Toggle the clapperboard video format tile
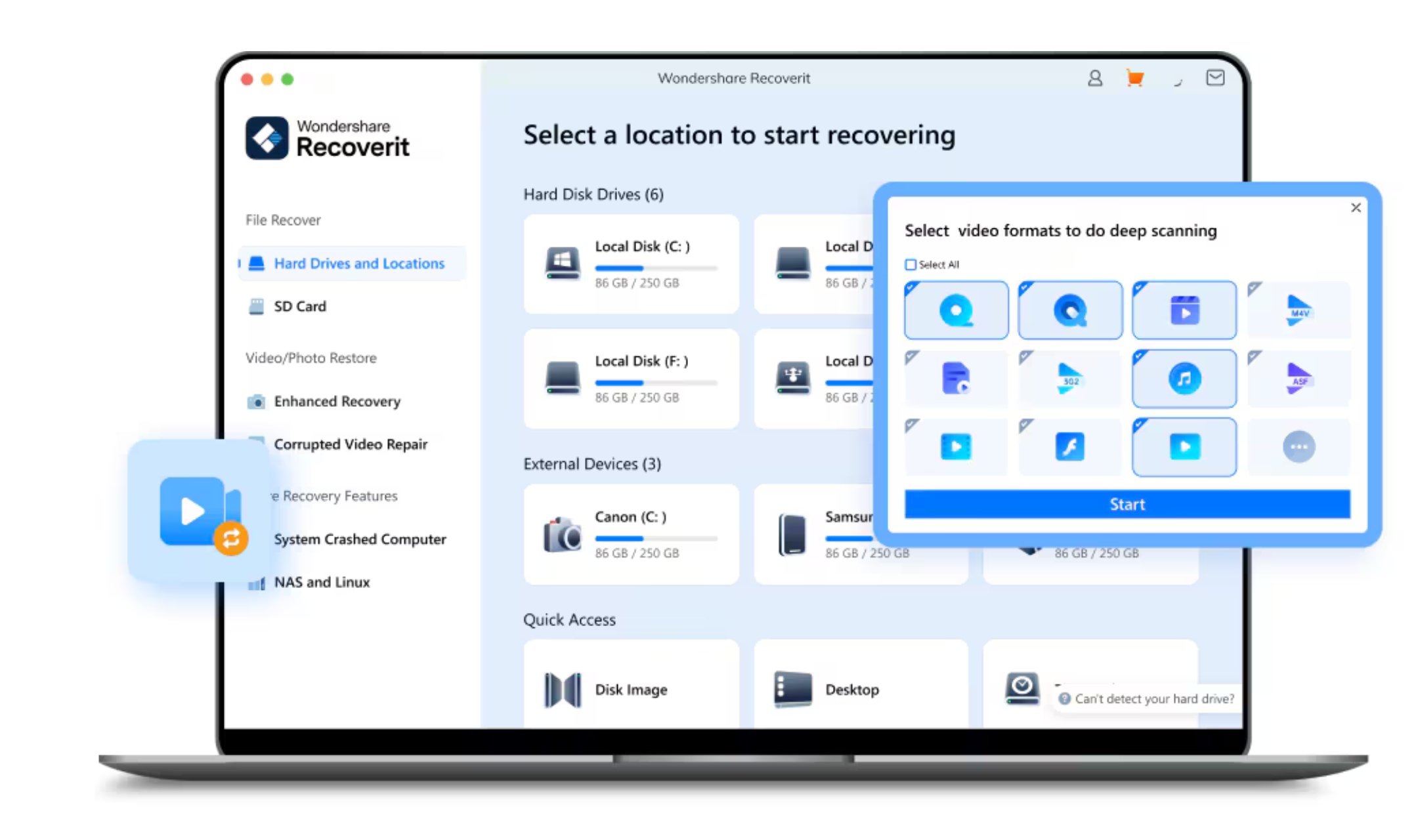This screenshot has width=1418, height=840. (1184, 310)
